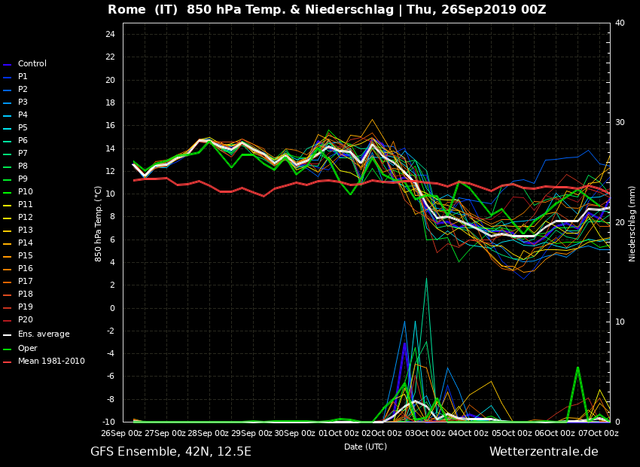Click the 0 temperature axis value
Screen dimensions: 640x467
tap(113, 308)
